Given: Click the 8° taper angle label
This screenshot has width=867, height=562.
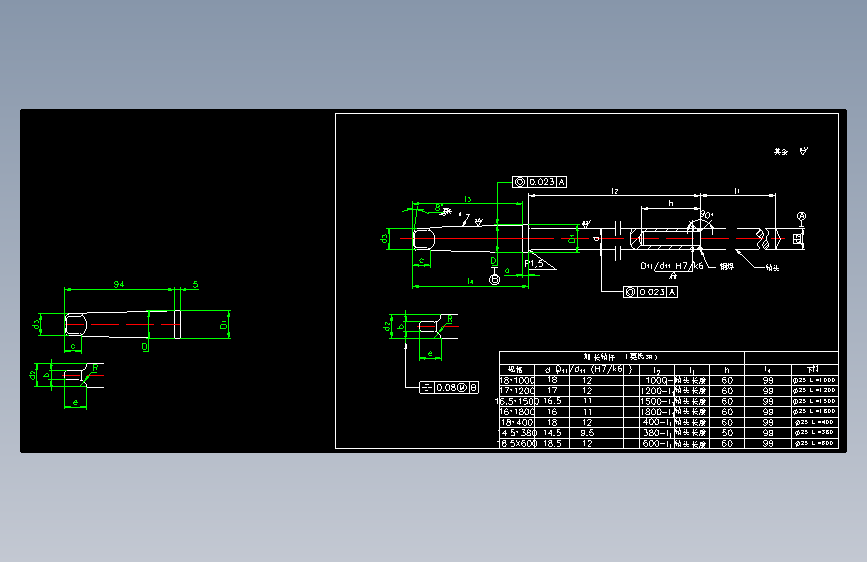Looking at the screenshot, I should pyautogui.click(x=438, y=208).
